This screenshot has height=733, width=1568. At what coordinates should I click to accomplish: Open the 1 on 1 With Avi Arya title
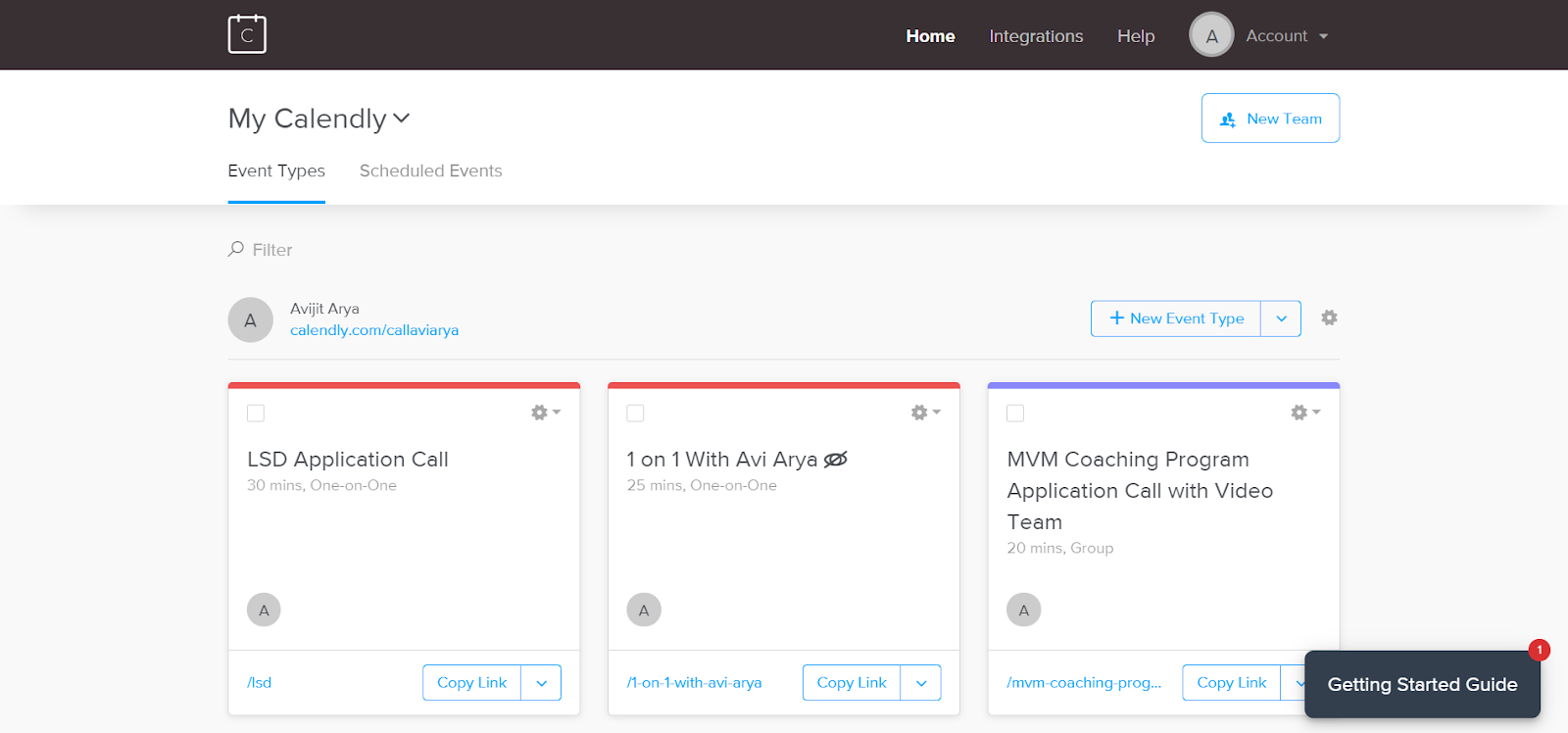pyautogui.click(x=722, y=460)
